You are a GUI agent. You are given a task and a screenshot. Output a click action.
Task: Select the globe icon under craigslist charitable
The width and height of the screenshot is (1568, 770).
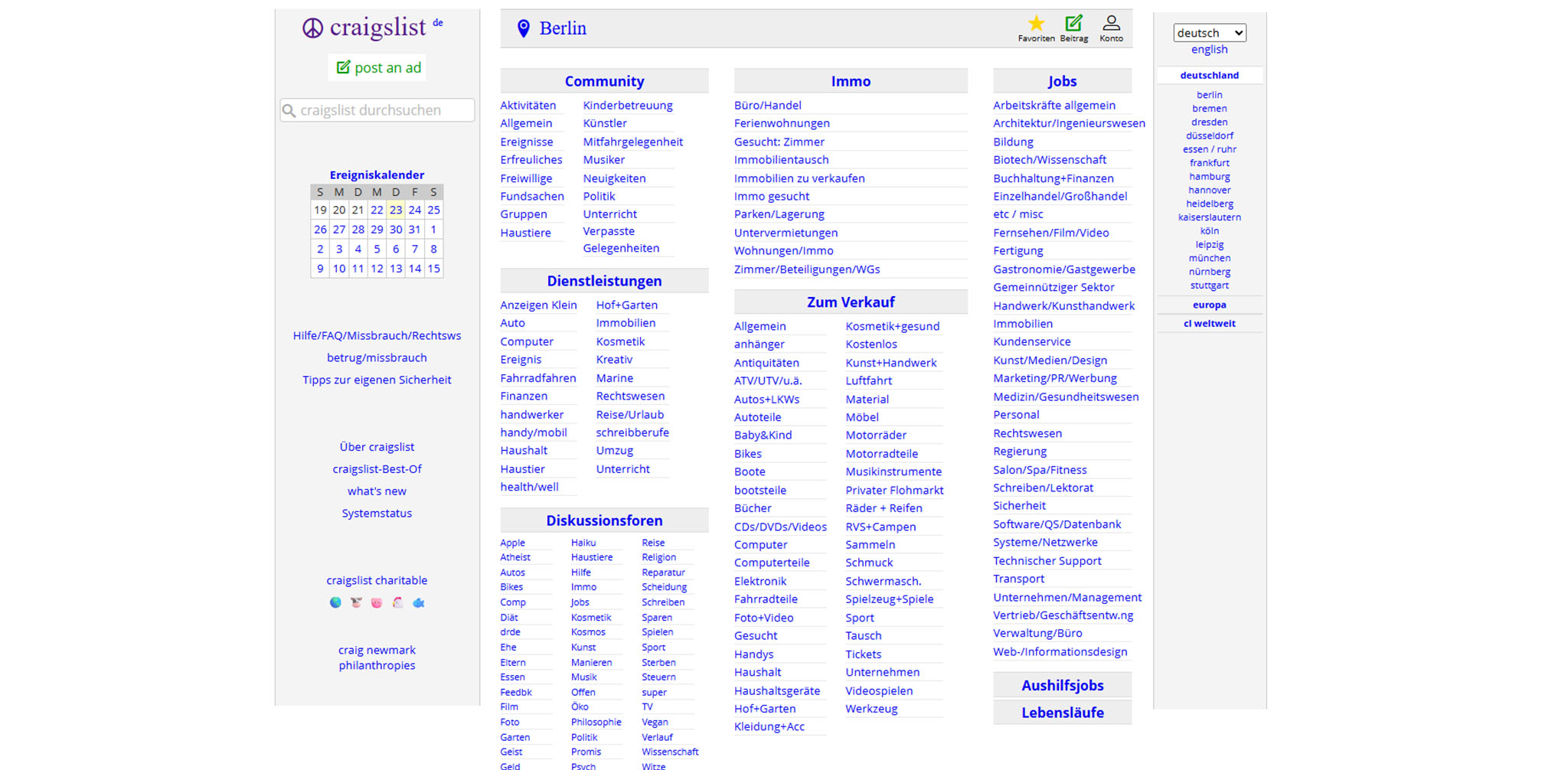click(x=335, y=602)
